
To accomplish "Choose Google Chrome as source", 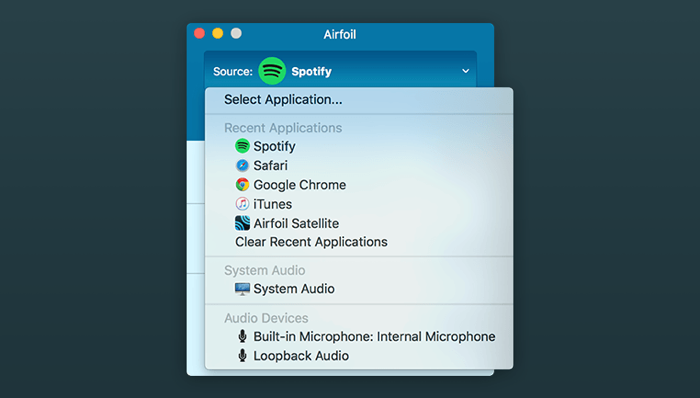I will [x=300, y=185].
